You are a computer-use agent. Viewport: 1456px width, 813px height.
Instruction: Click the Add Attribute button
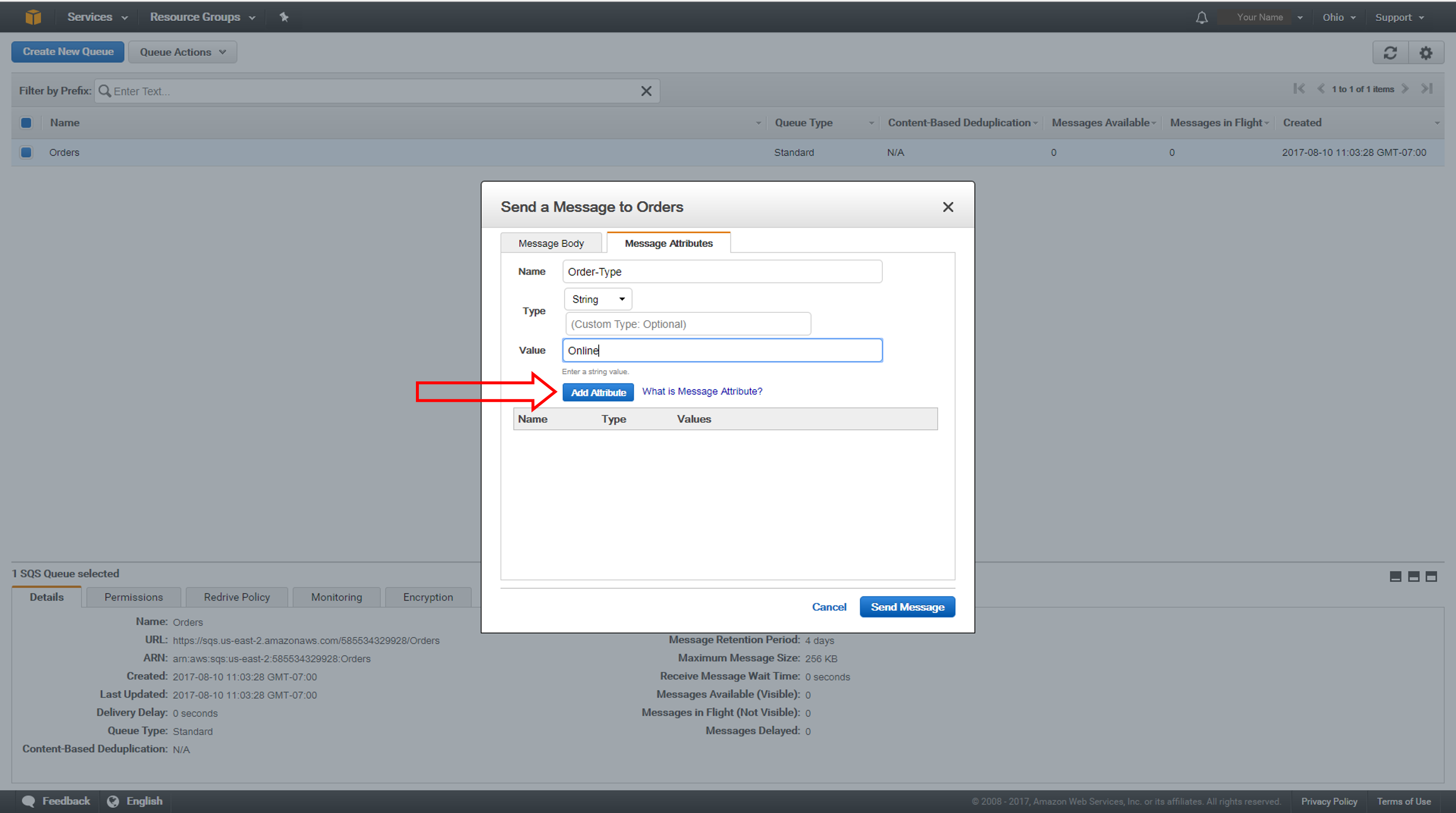pos(598,391)
